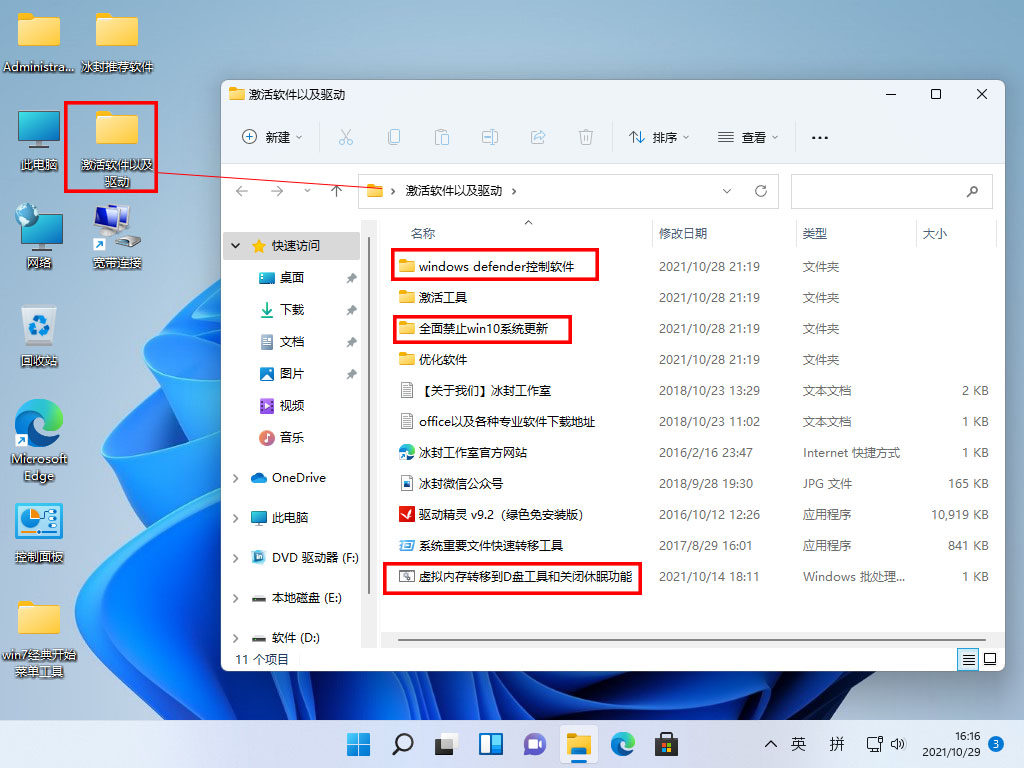Click the Cut scissors icon in toolbar
The image size is (1024, 768).
345,137
